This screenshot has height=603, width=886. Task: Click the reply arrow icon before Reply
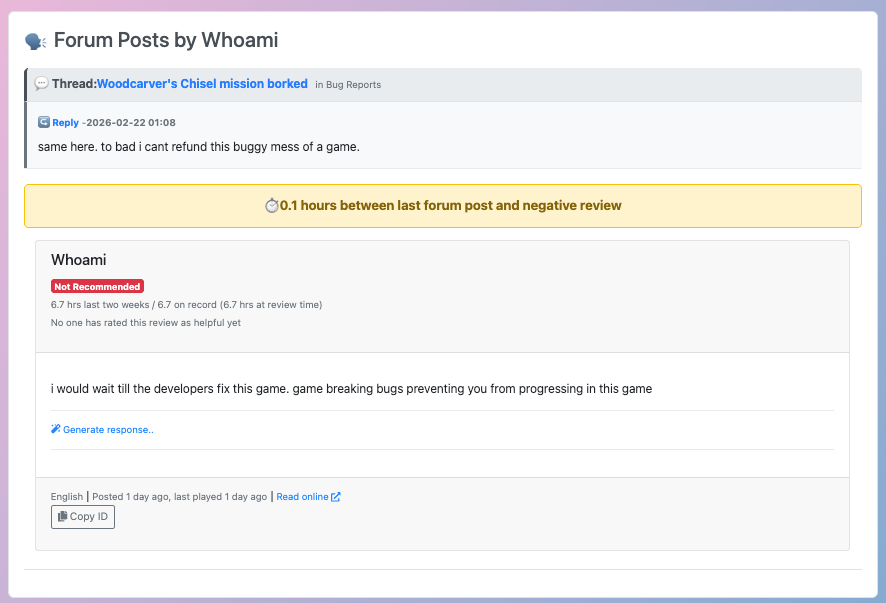click(x=44, y=122)
